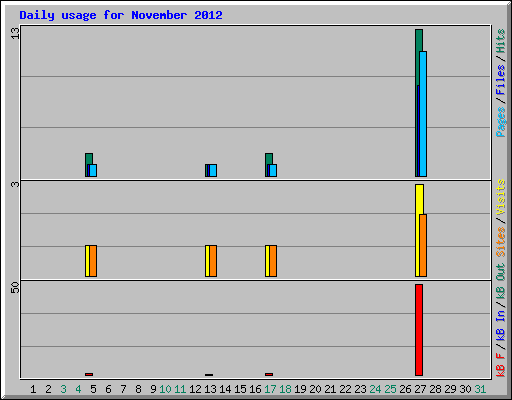Click day label "28" on the x-axis

(435, 389)
